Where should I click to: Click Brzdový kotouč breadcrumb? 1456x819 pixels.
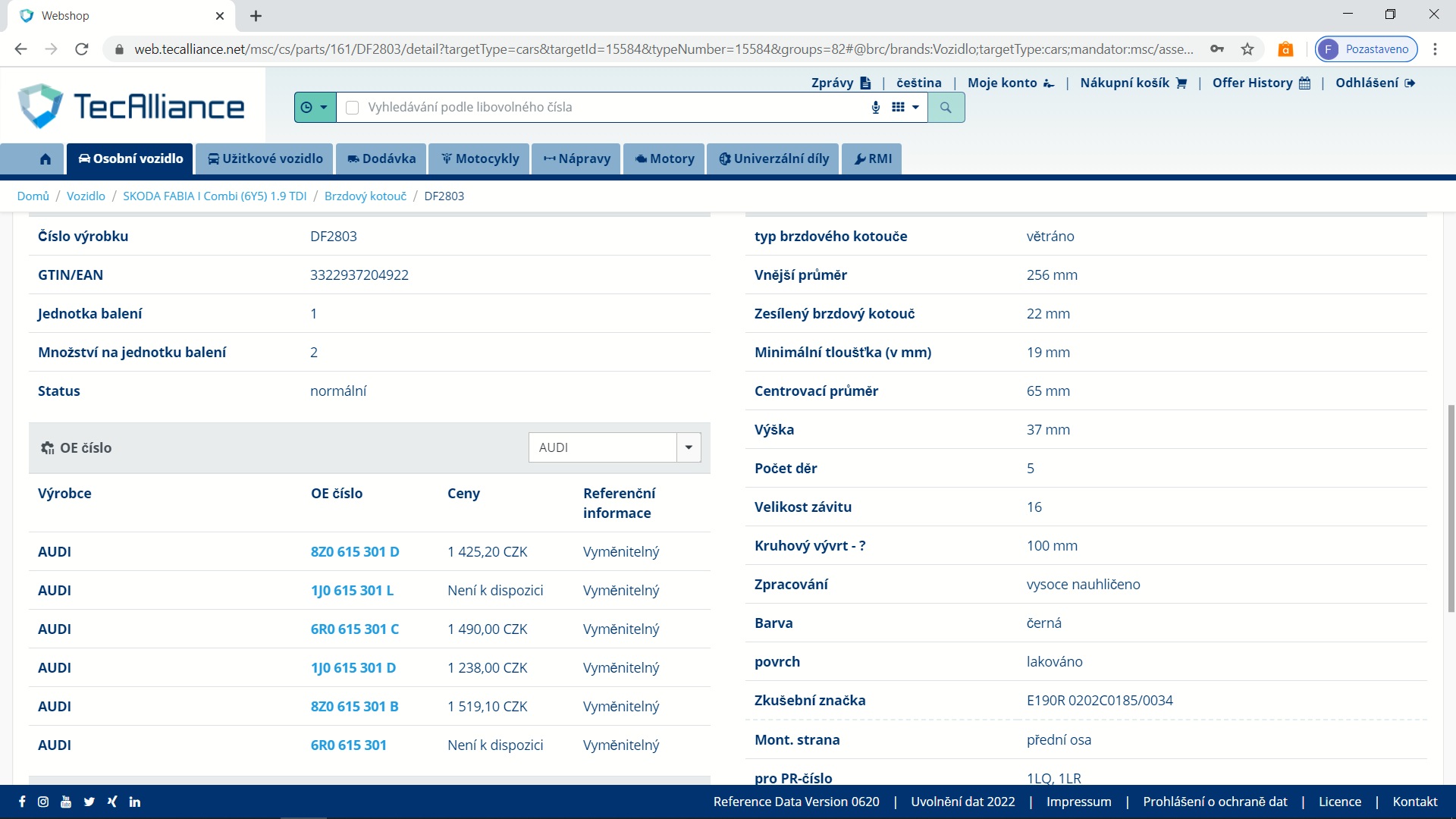coord(366,196)
